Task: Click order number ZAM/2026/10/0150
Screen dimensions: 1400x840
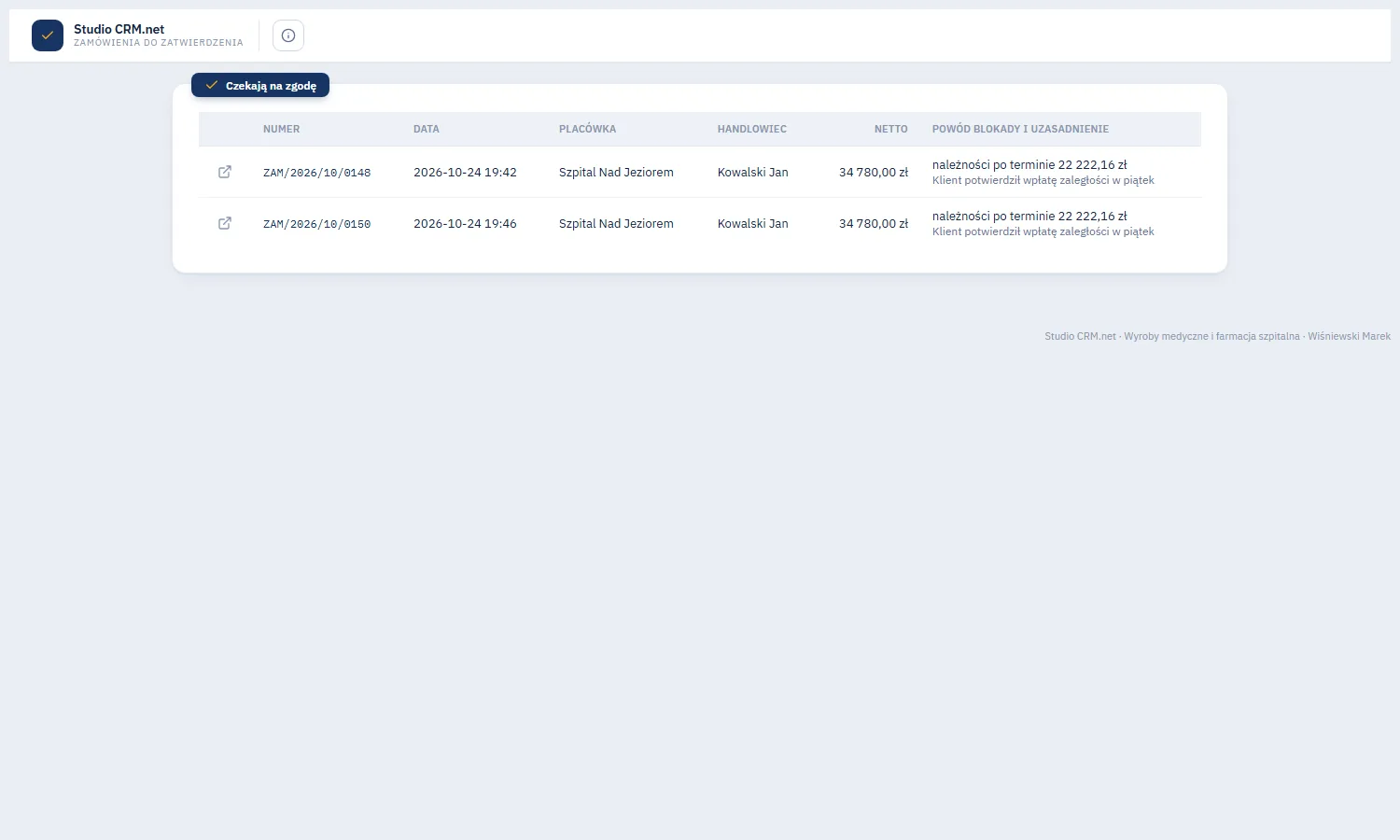Action: (317, 224)
